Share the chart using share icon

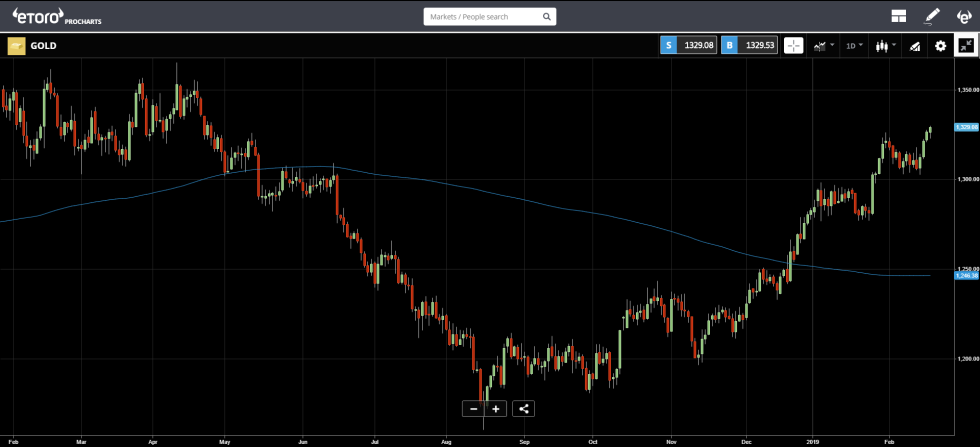click(x=524, y=408)
